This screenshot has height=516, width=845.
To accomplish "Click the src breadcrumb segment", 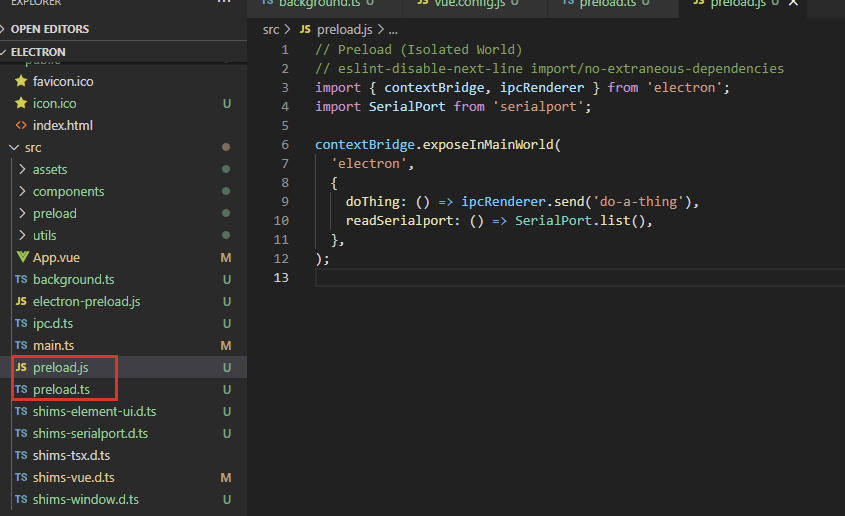I will (271, 30).
